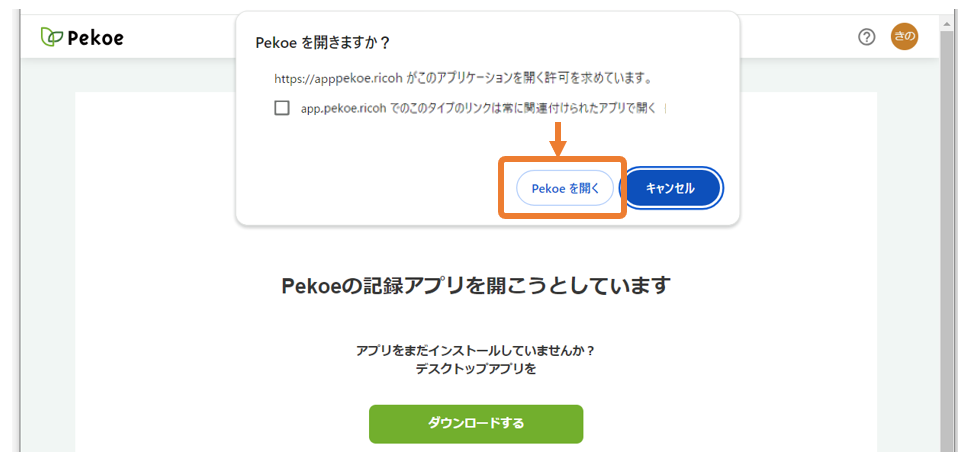Click the Pekoe wordmark text in header

point(96,38)
